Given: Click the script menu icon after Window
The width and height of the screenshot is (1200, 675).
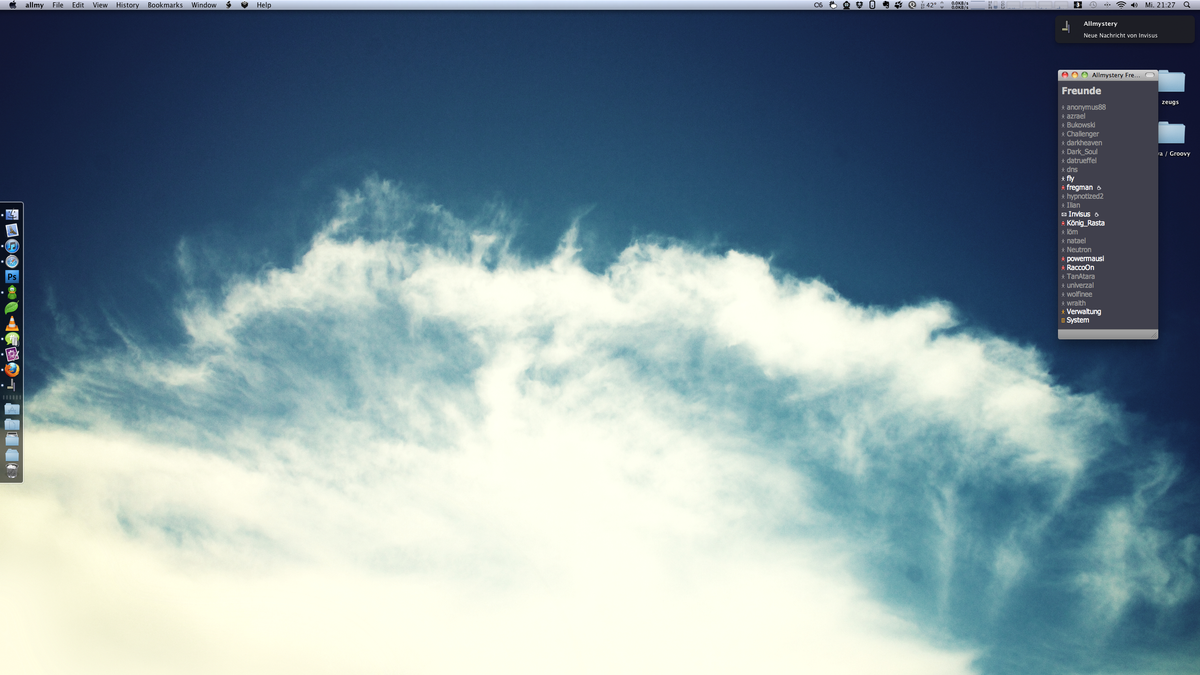Looking at the screenshot, I should [x=229, y=5].
